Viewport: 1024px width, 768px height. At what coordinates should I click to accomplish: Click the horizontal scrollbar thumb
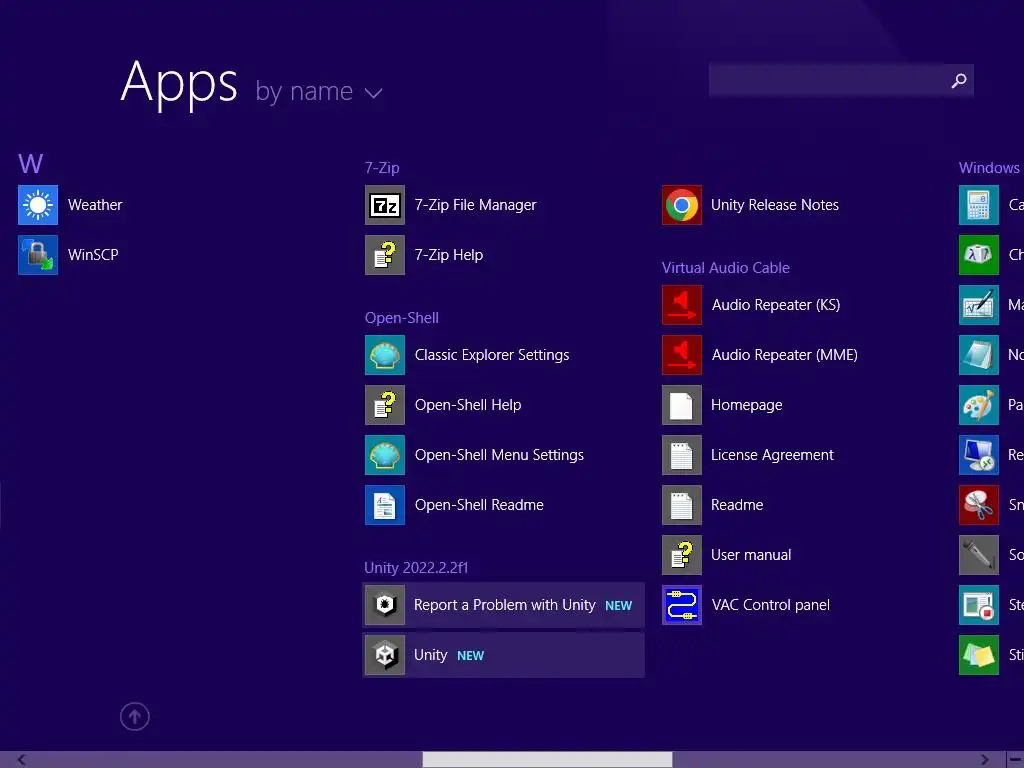coord(547,760)
